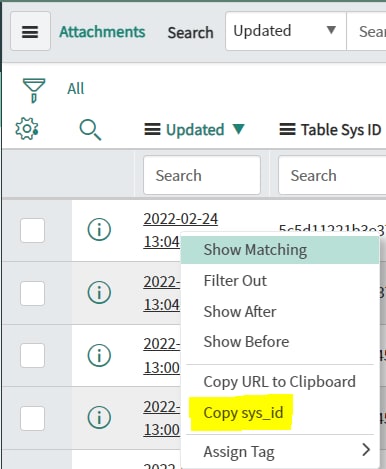Viewport: 386px width, 469px height.
Task: Preview first record via info icon
Action: click(99, 229)
